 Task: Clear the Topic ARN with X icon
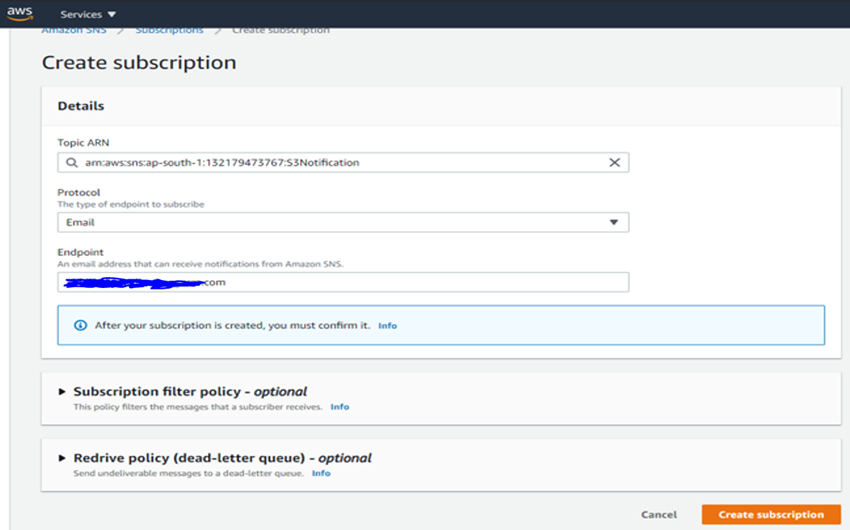(x=614, y=163)
